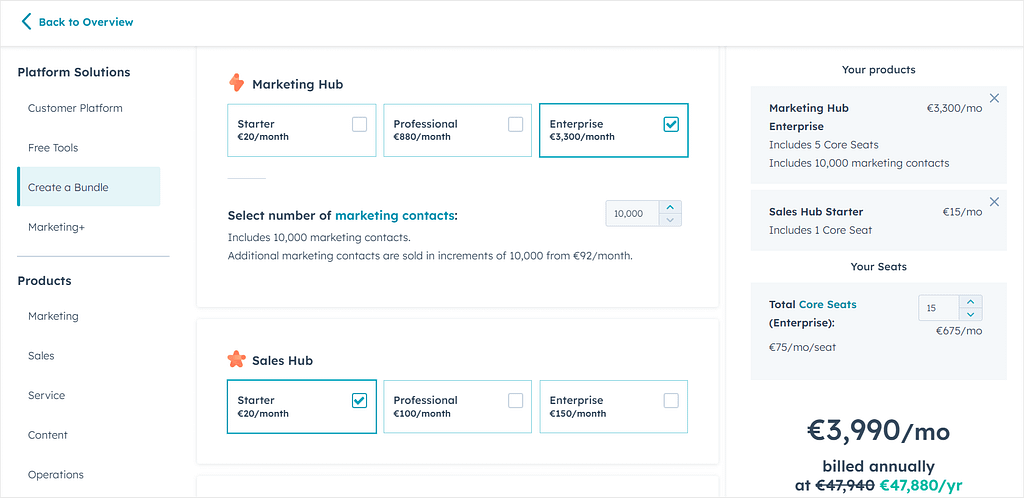Click the marketing contacts number field
The image size is (1024, 498).
click(x=632, y=213)
